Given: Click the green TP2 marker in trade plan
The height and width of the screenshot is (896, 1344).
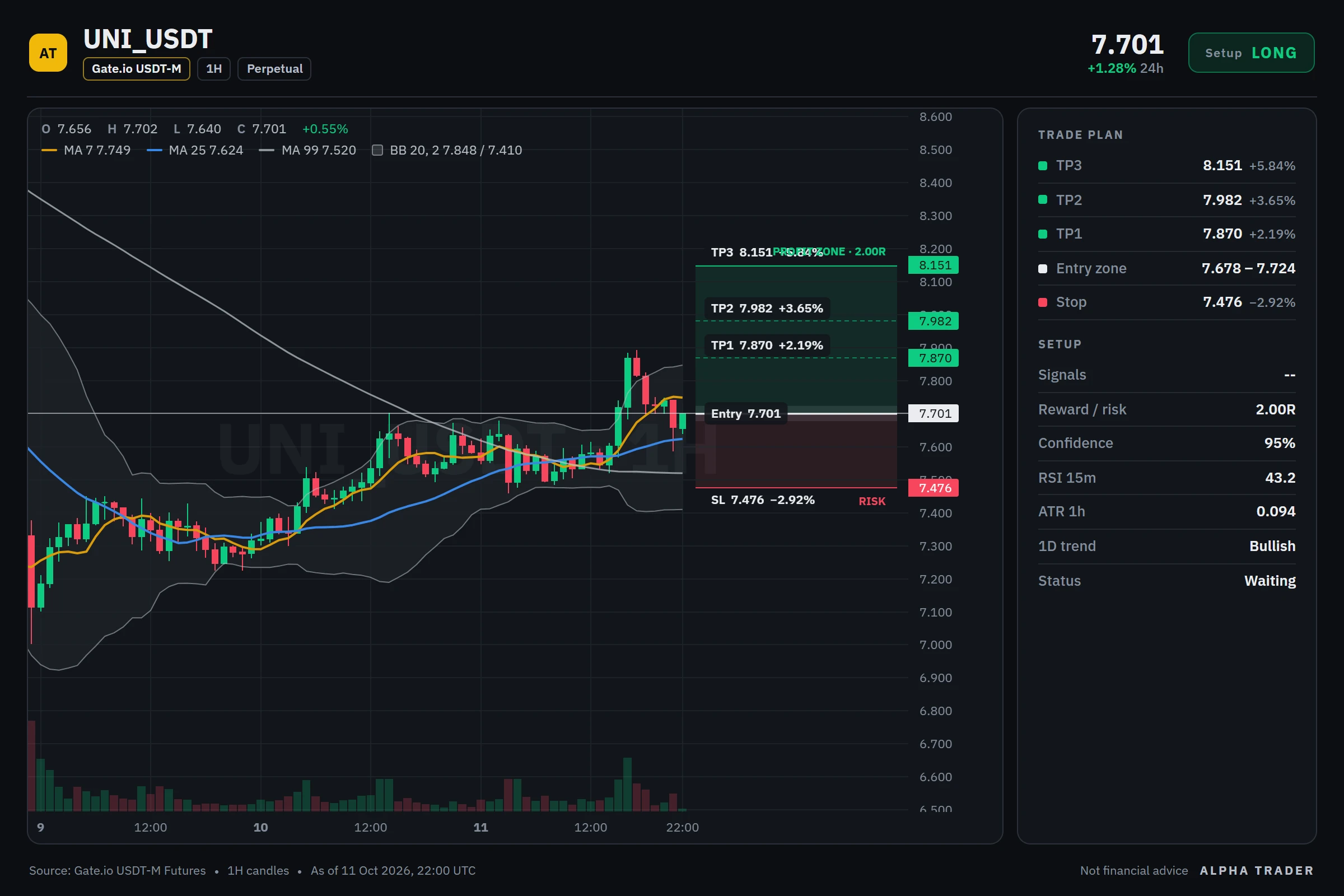Looking at the screenshot, I should tap(1042, 199).
